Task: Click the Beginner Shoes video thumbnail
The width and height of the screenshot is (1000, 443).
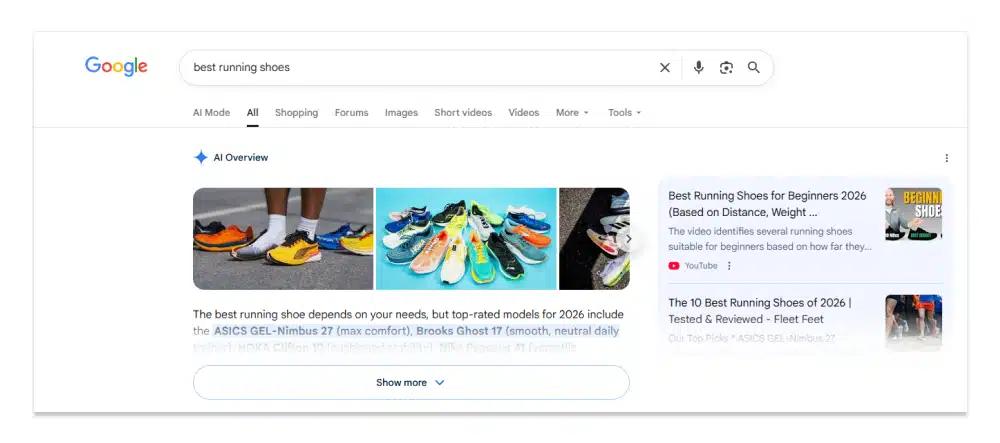Action: 913,214
